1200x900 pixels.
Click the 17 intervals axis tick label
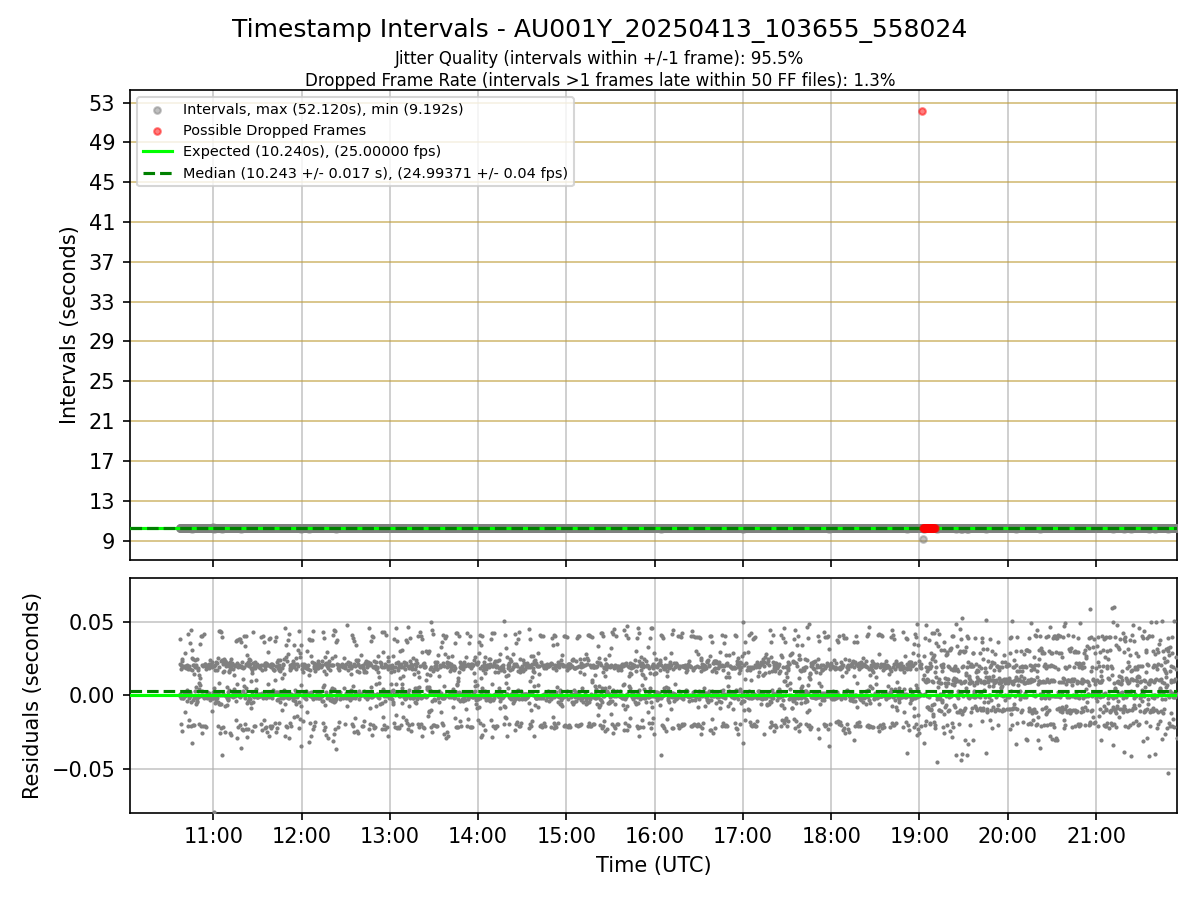104,462
